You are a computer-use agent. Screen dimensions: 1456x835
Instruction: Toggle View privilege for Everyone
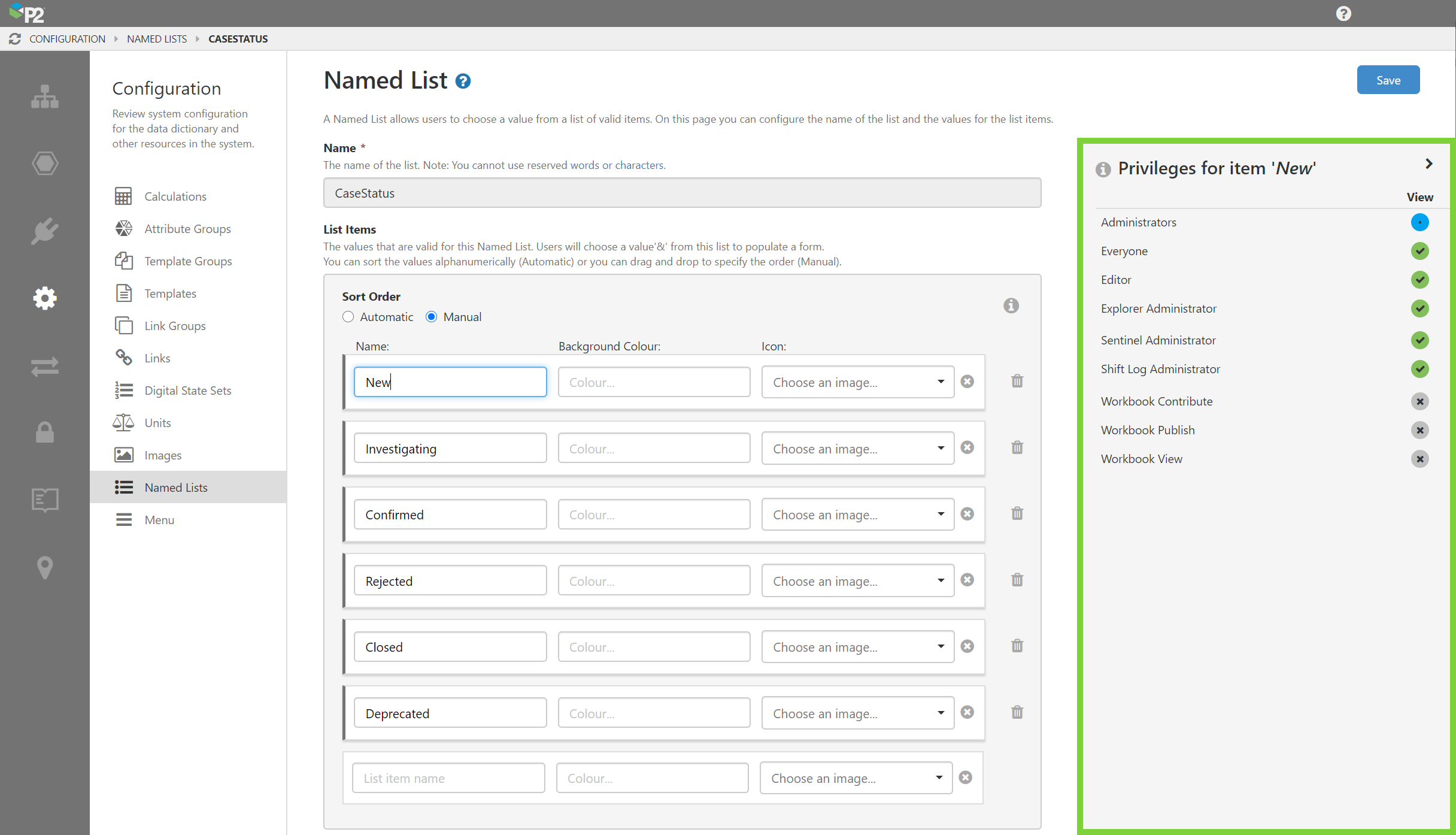[x=1419, y=251]
